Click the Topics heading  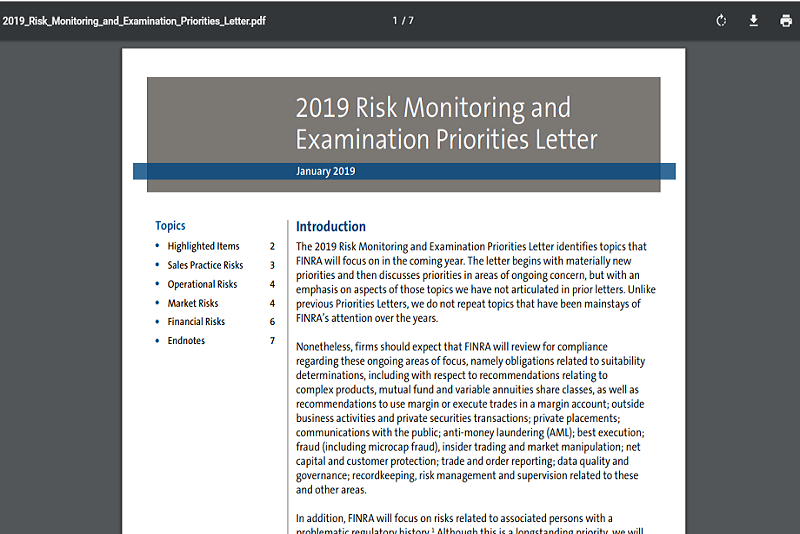click(x=170, y=225)
